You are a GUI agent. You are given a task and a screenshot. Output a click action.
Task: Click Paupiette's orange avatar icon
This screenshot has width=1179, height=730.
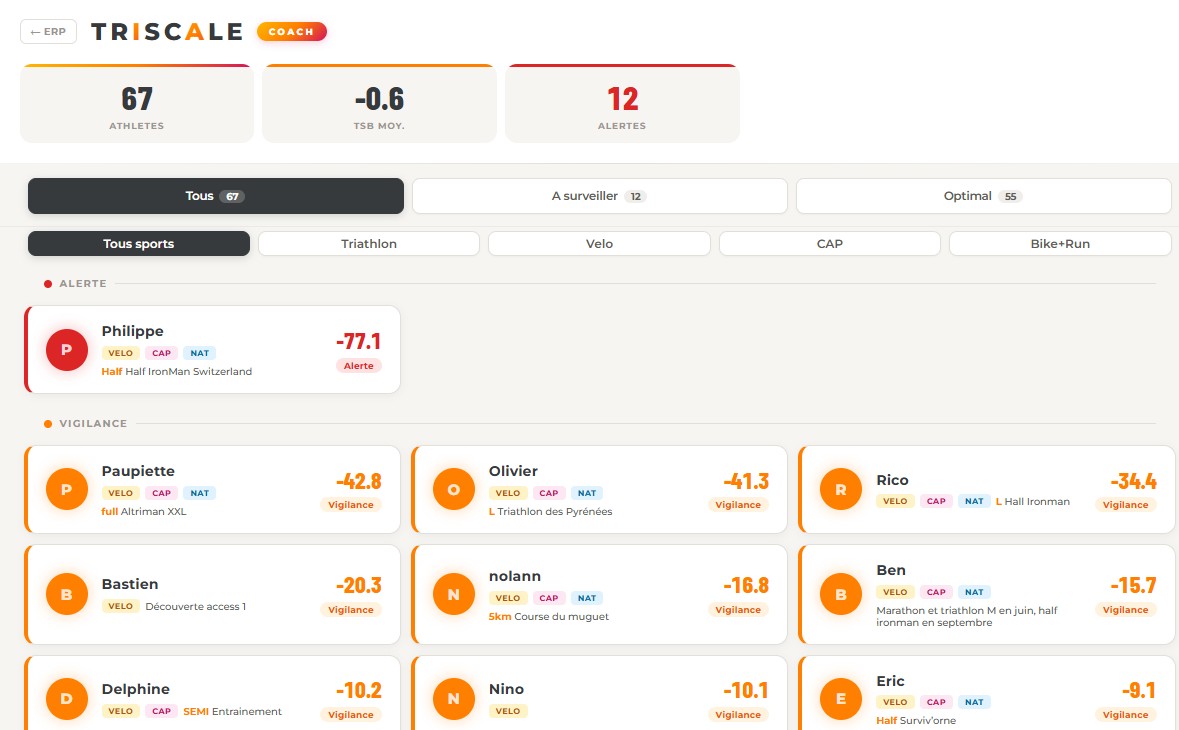point(66,489)
